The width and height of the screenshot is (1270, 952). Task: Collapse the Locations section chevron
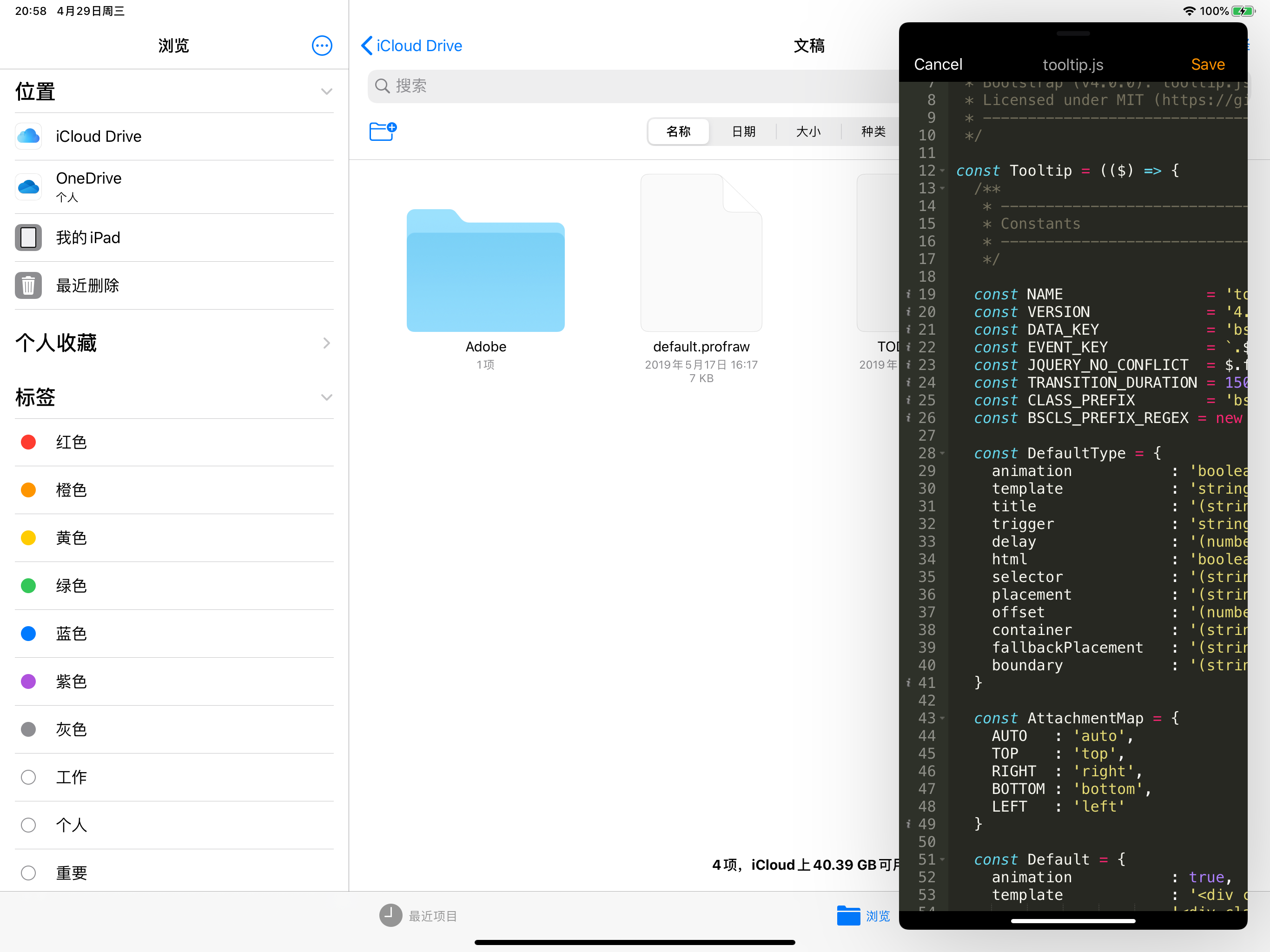click(x=327, y=92)
